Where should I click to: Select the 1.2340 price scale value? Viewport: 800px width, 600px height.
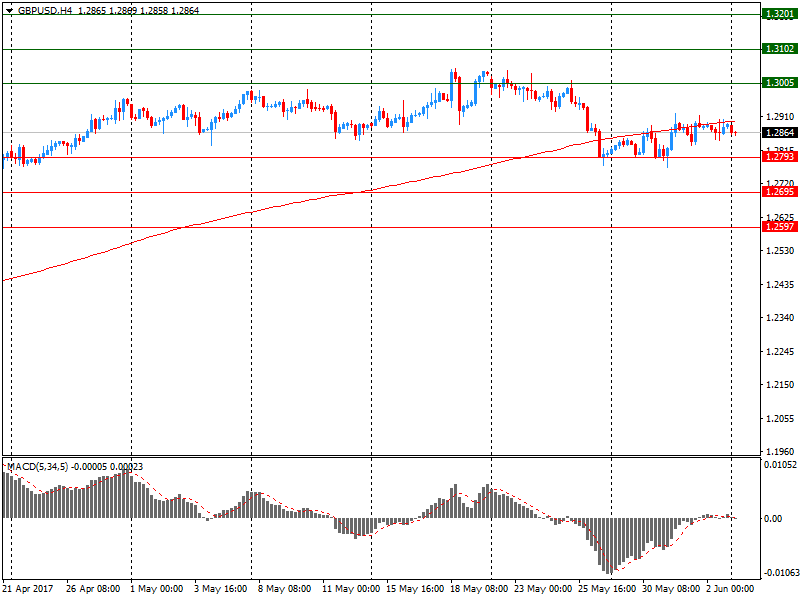[x=780, y=318]
